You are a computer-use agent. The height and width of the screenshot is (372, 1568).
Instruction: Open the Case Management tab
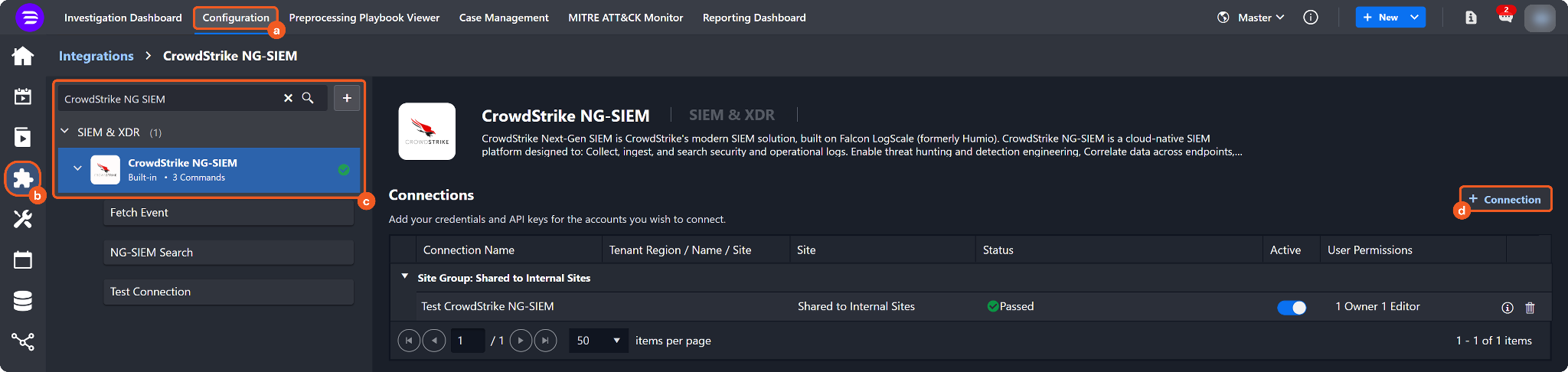point(504,18)
